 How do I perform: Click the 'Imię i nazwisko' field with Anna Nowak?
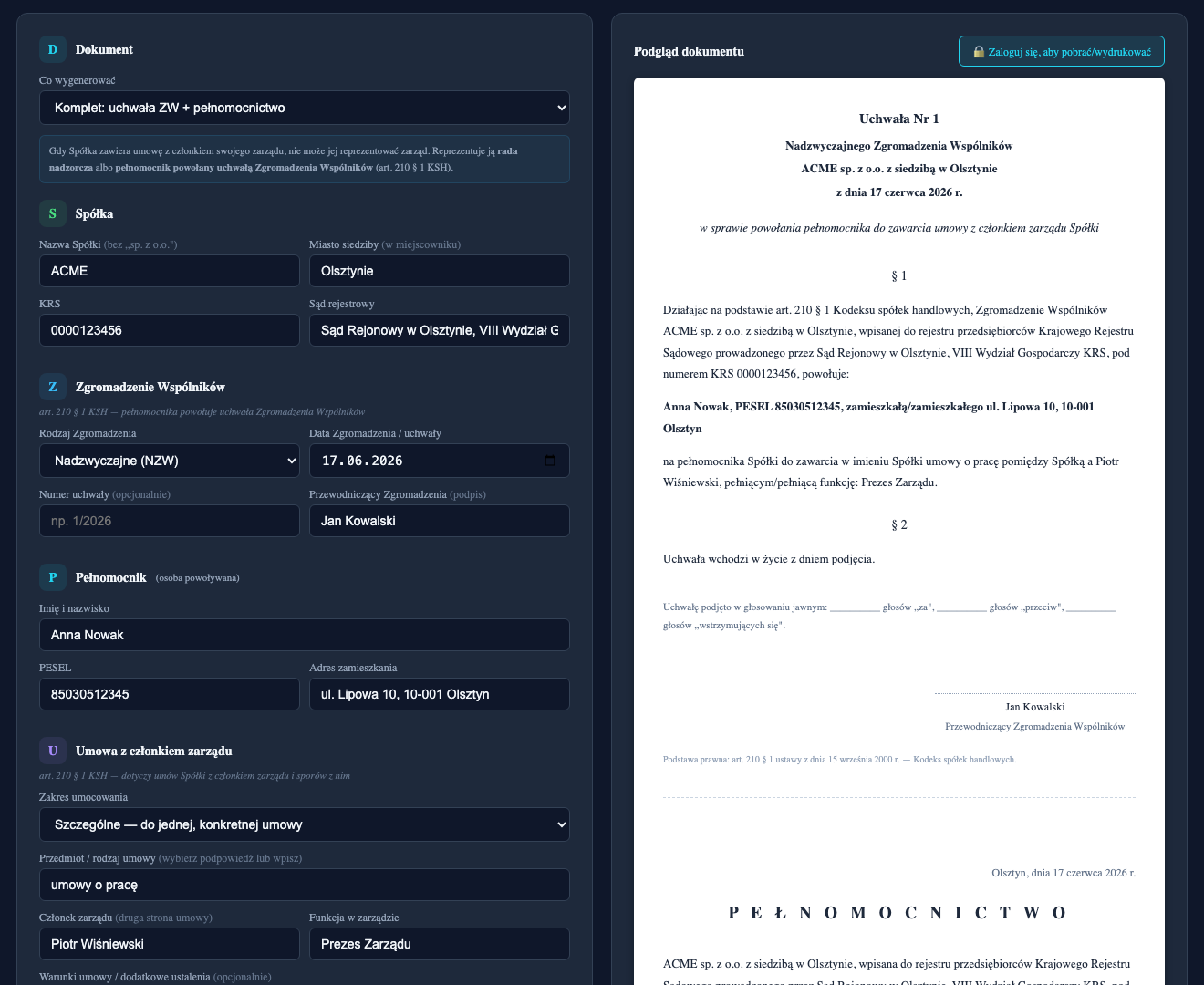[x=305, y=635]
